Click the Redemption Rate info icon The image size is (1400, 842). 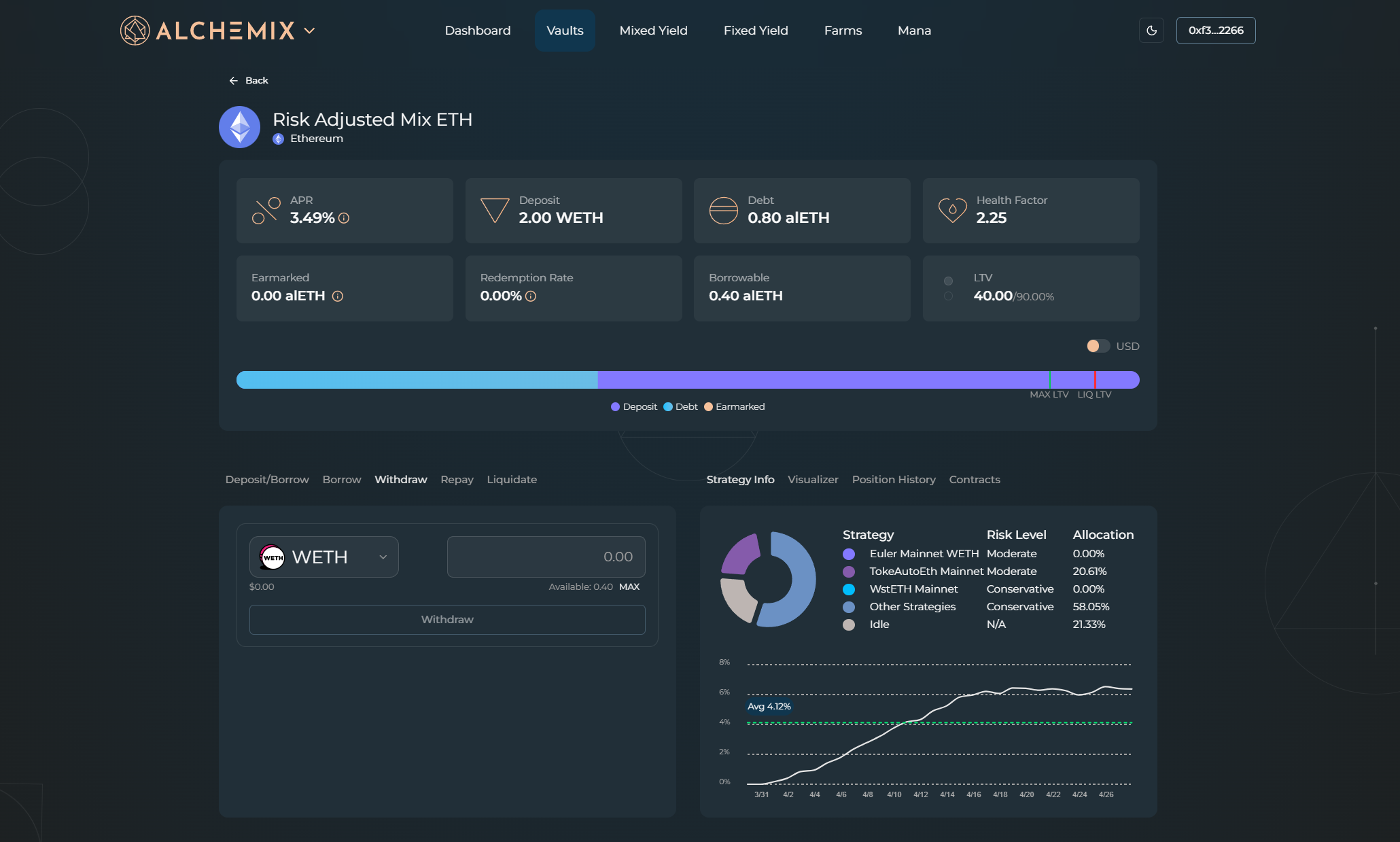pos(531,296)
